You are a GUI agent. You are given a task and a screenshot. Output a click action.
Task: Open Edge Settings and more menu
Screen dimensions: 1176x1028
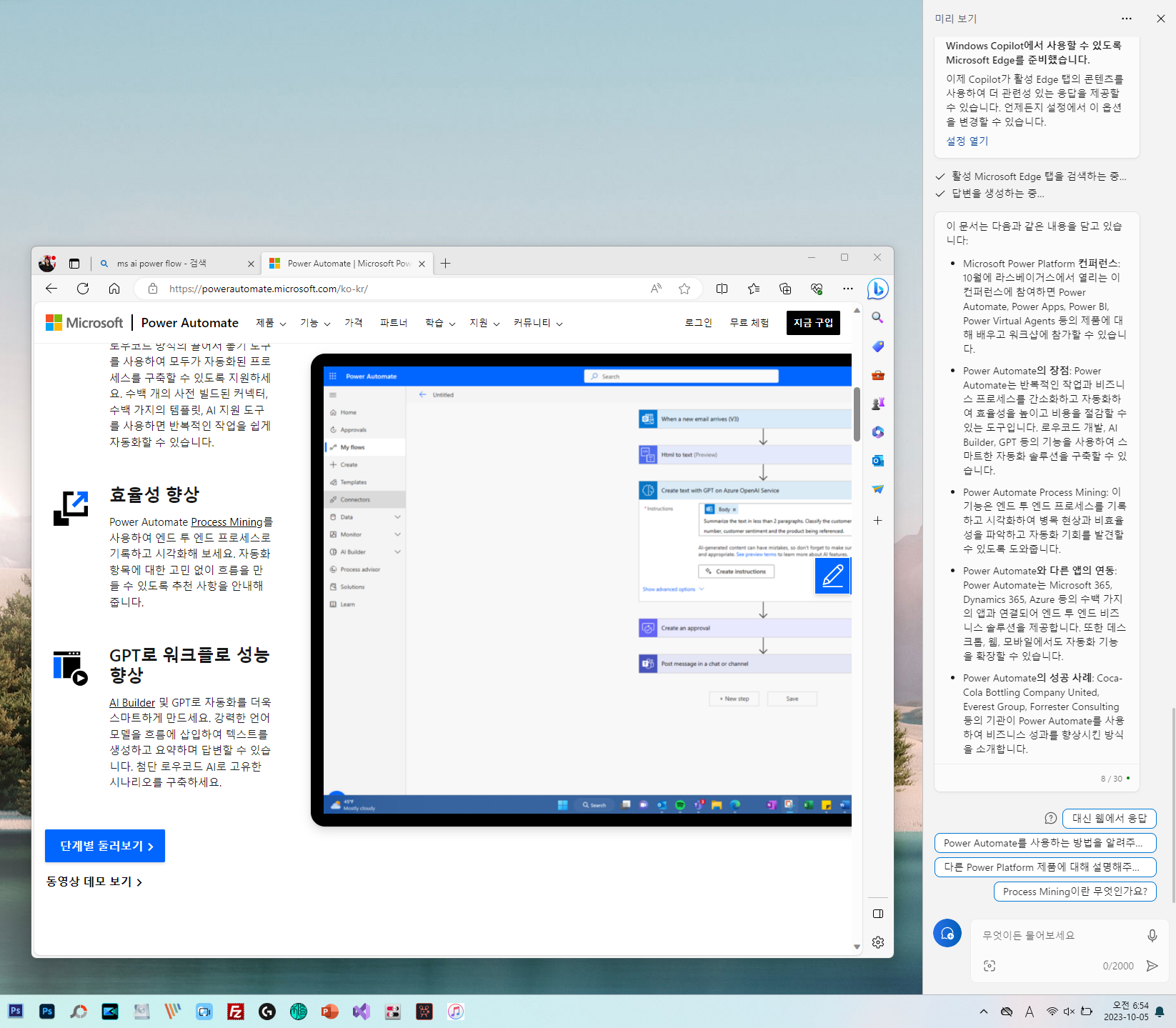[x=848, y=289]
